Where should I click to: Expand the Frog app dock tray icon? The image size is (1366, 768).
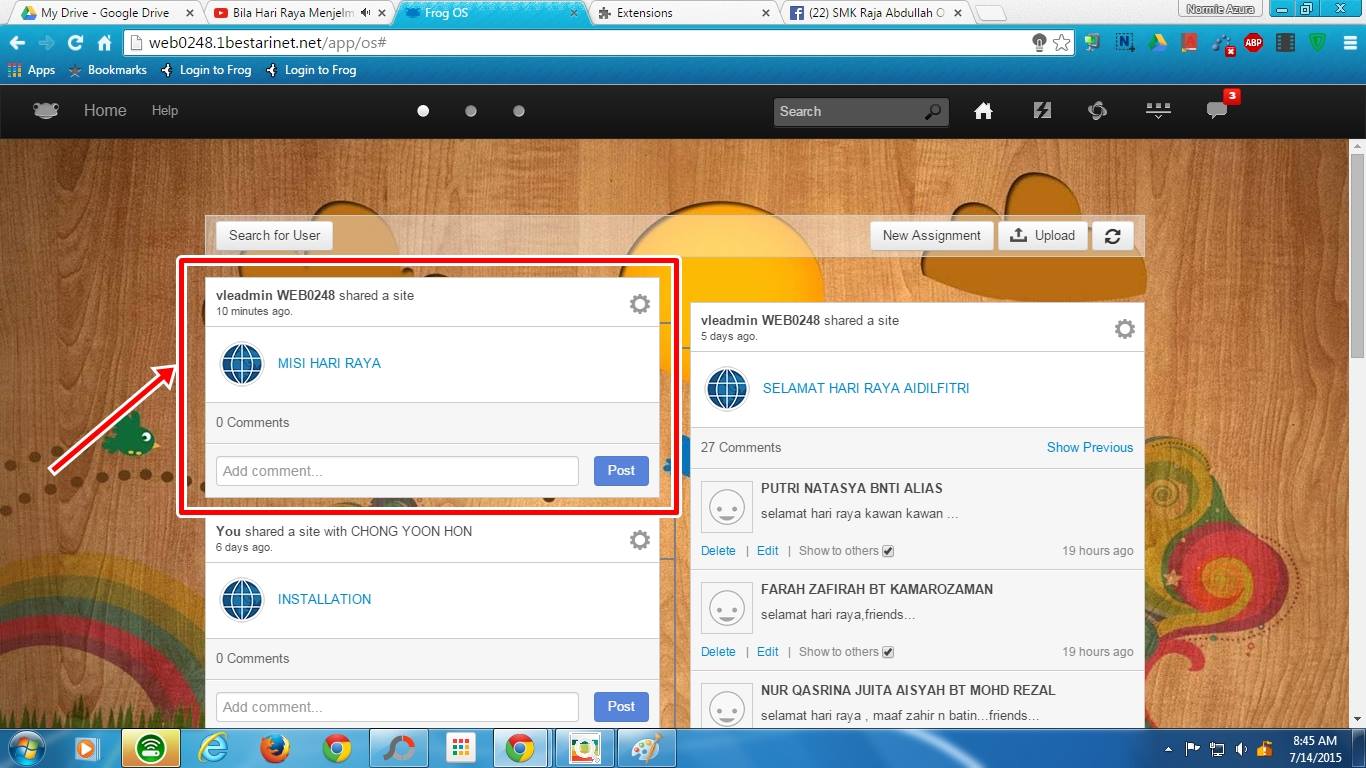coord(1158,111)
